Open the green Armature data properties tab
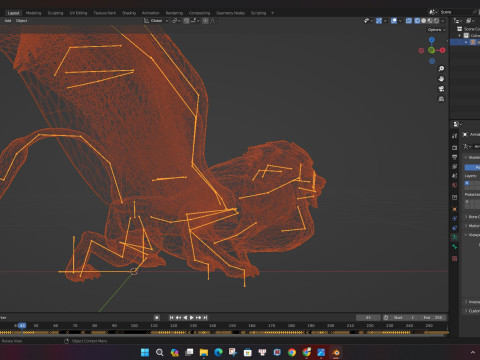The width and height of the screenshot is (480, 360). coord(454,237)
